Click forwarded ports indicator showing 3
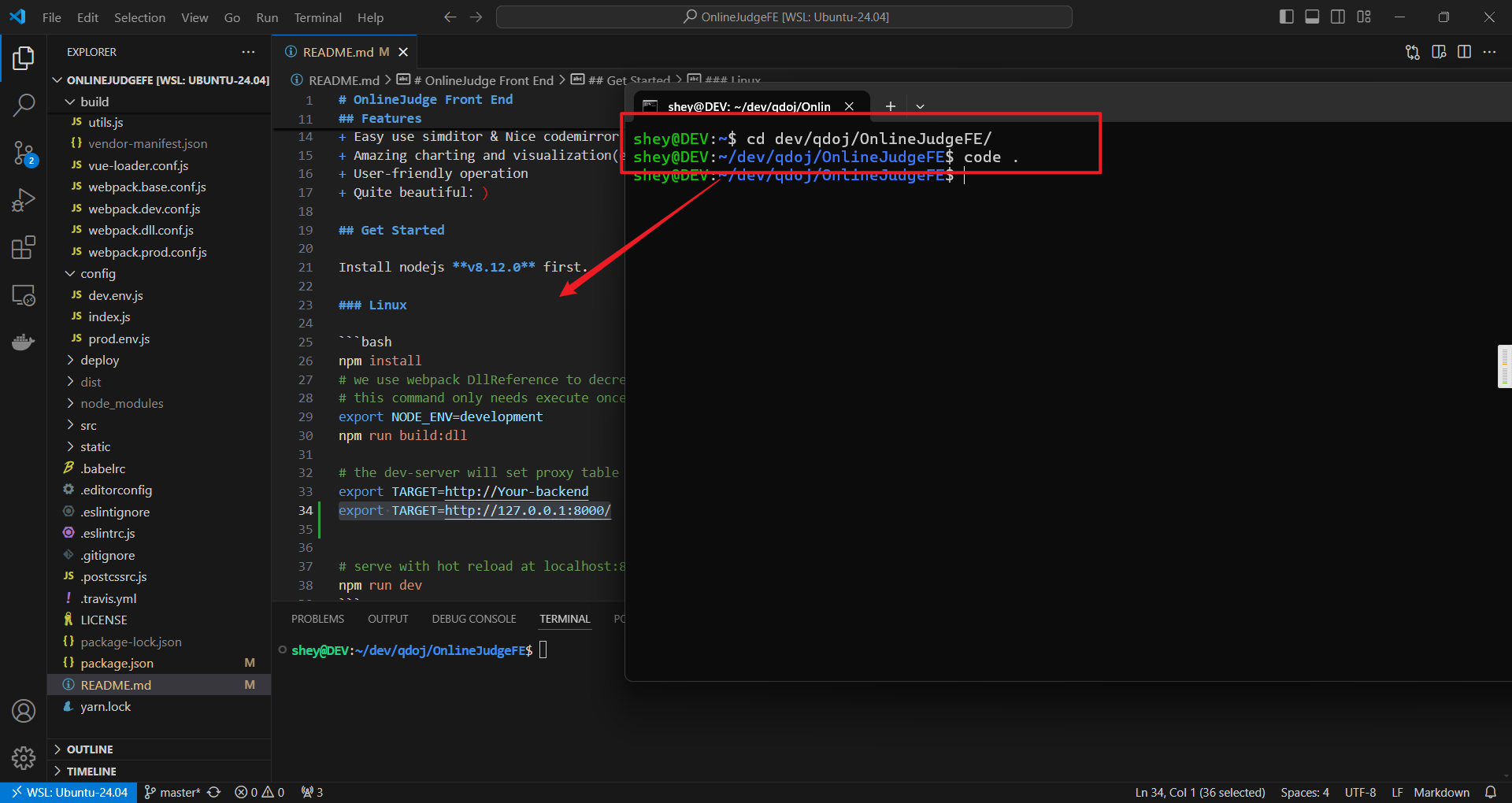The height and width of the screenshot is (803, 1512). click(312, 792)
